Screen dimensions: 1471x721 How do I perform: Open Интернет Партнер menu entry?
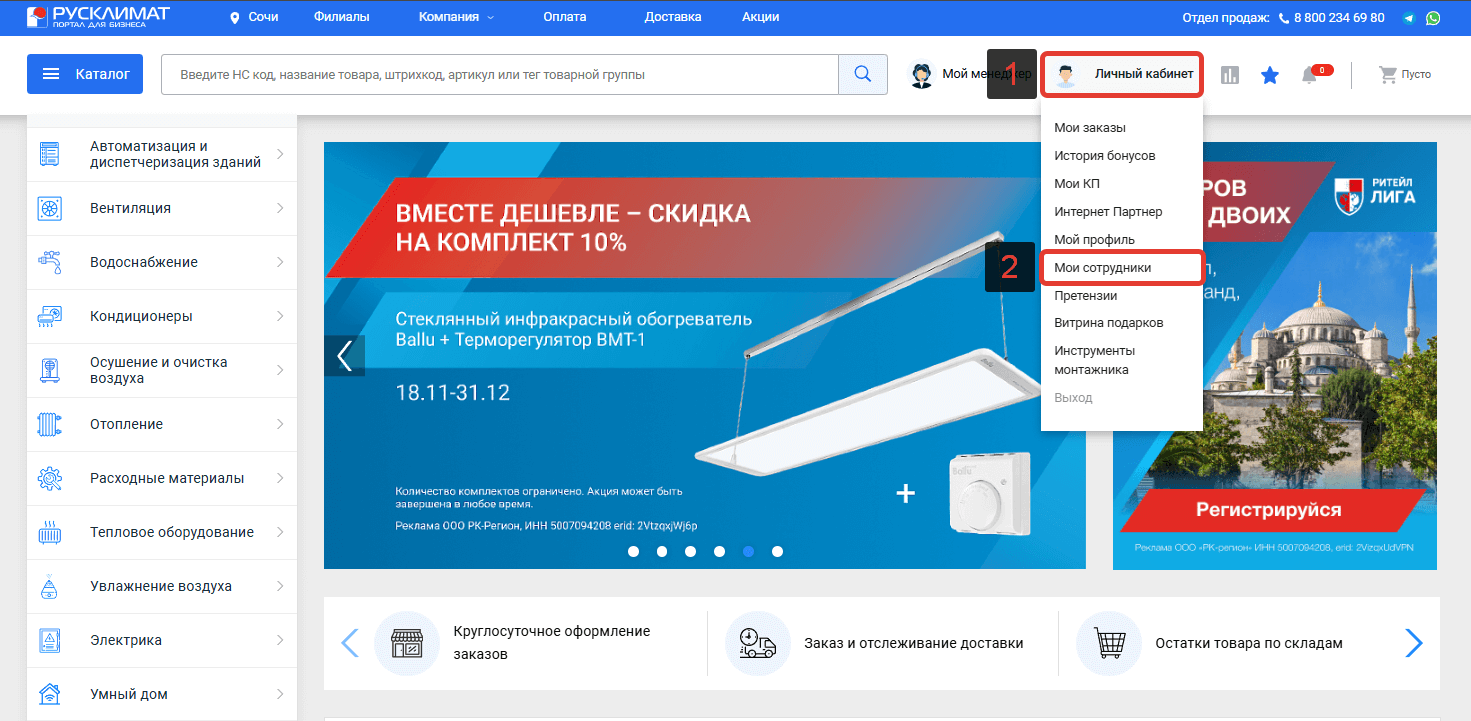[1108, 212]
